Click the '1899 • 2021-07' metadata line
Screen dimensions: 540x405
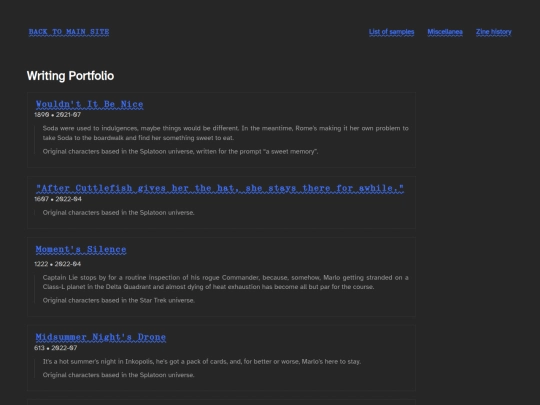pos(58,115)
